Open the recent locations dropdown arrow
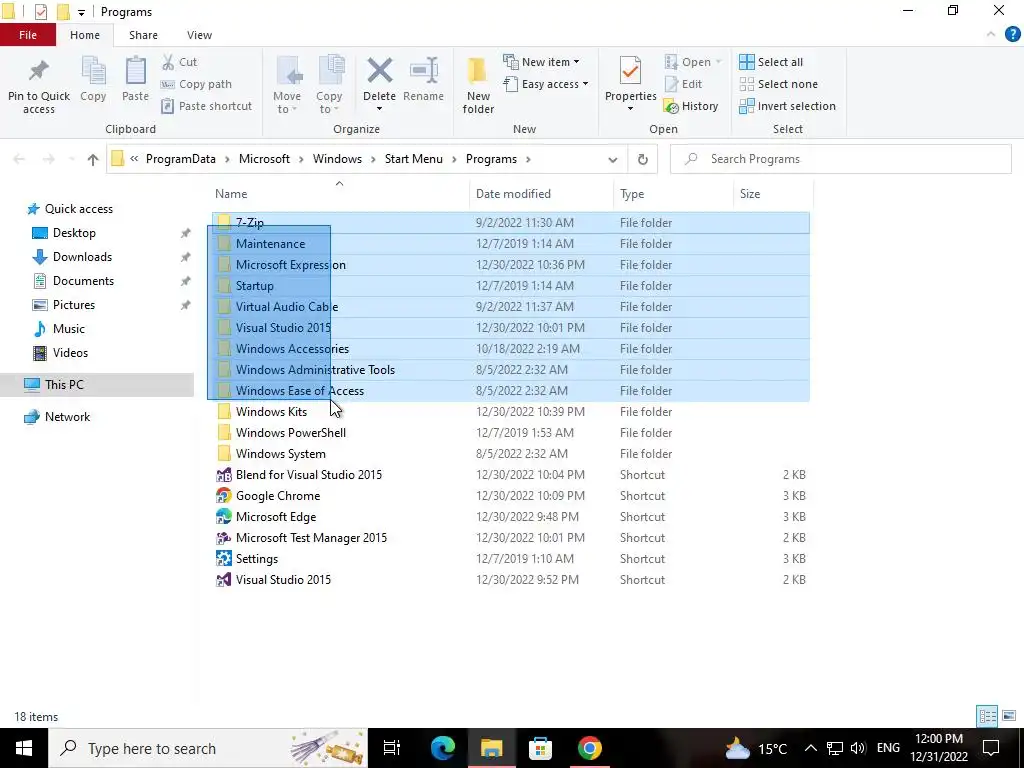 pyautogui.click(x=71, y=159)
